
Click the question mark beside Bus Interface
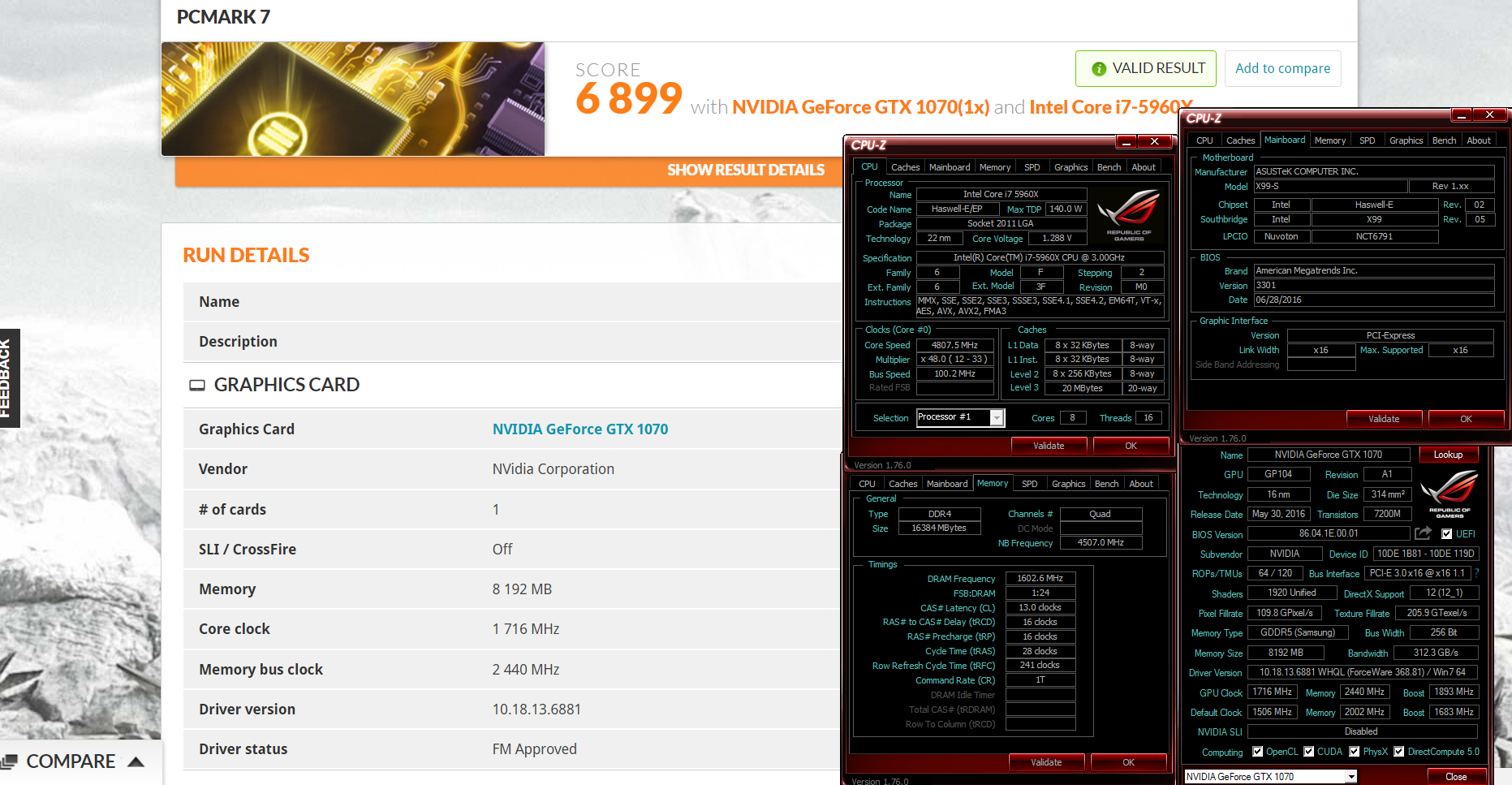coord(1476,573)
